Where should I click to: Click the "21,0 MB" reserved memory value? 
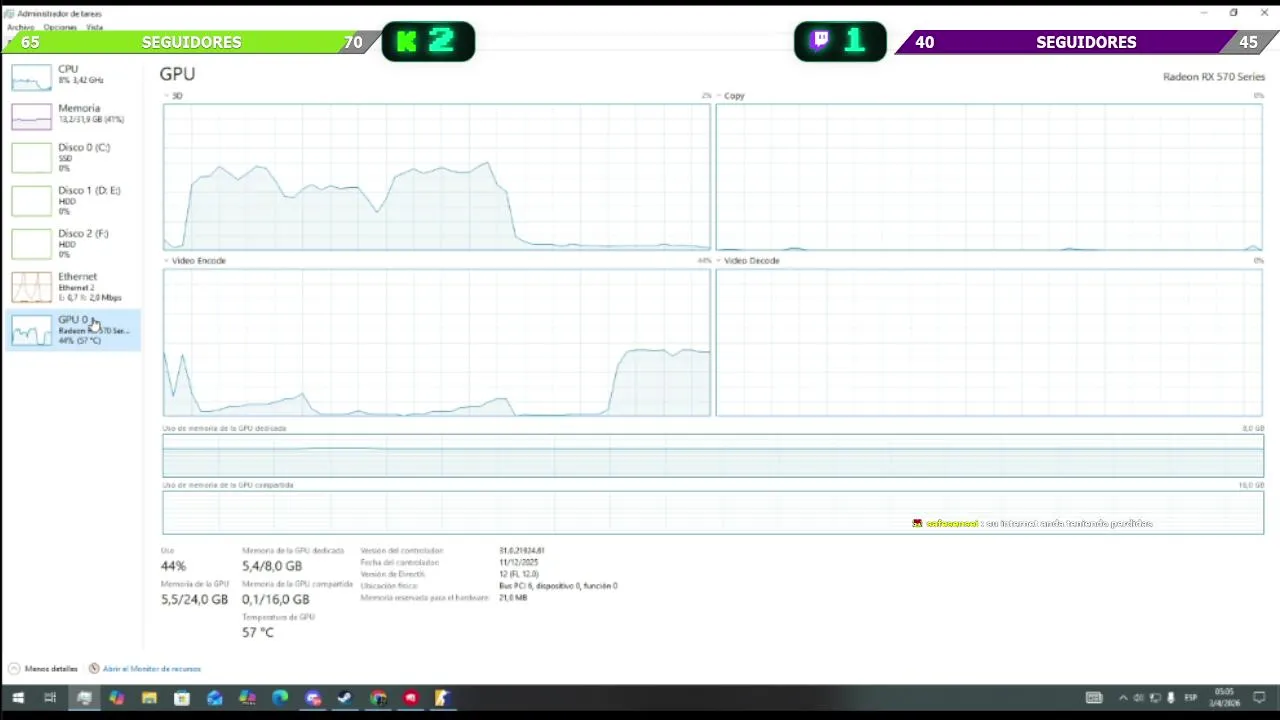513,598
